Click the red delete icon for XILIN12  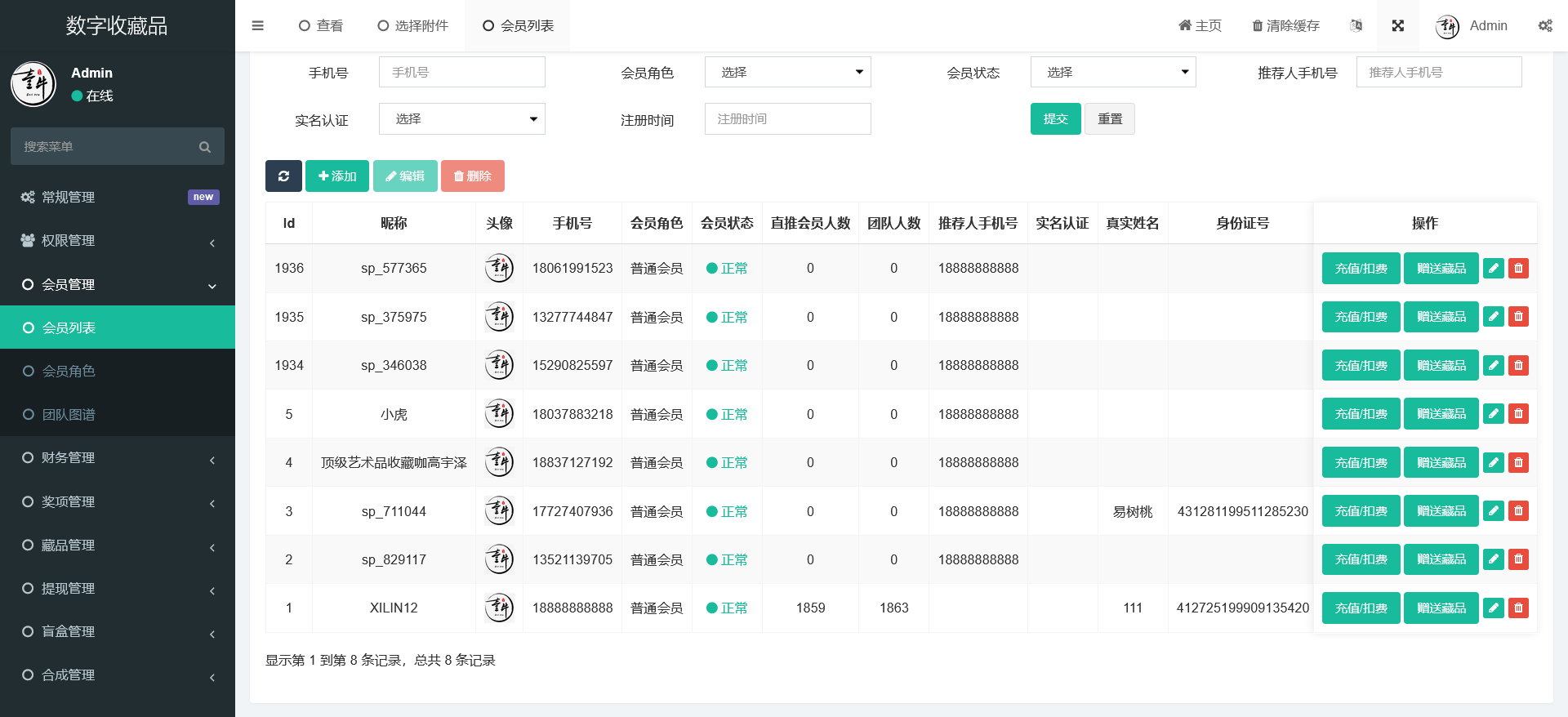1518,608
